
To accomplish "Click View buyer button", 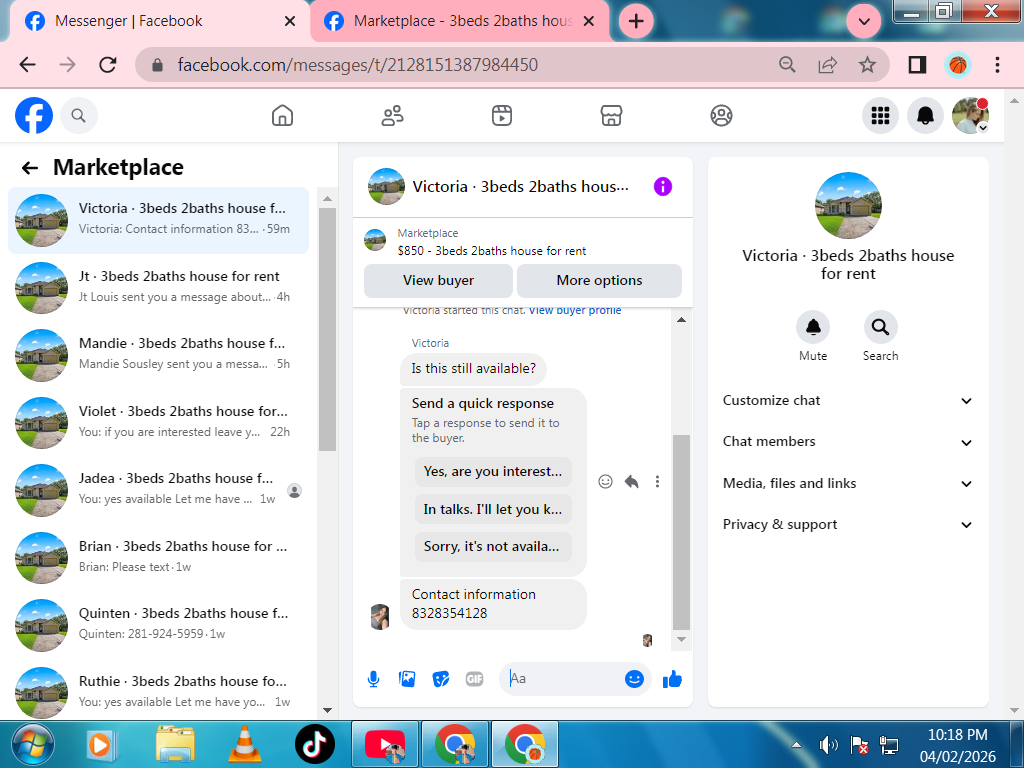I will pos(438,280).
